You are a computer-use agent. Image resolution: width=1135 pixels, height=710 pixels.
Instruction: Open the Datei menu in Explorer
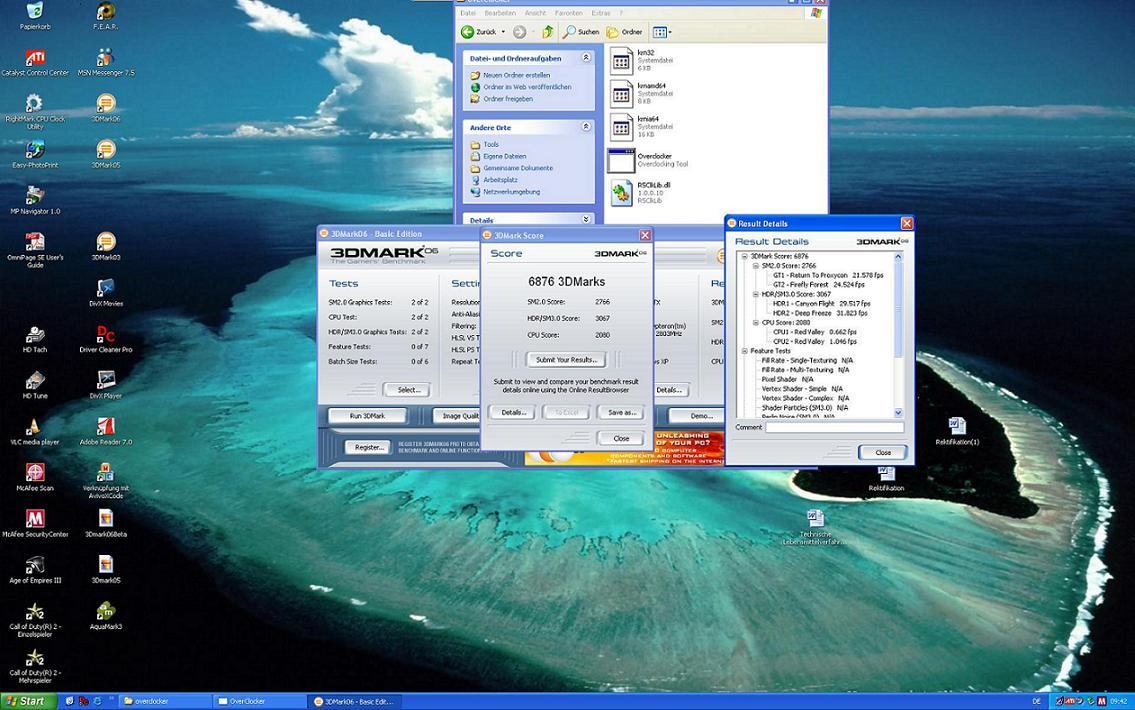pyautogui.click(x=468, y=13)
